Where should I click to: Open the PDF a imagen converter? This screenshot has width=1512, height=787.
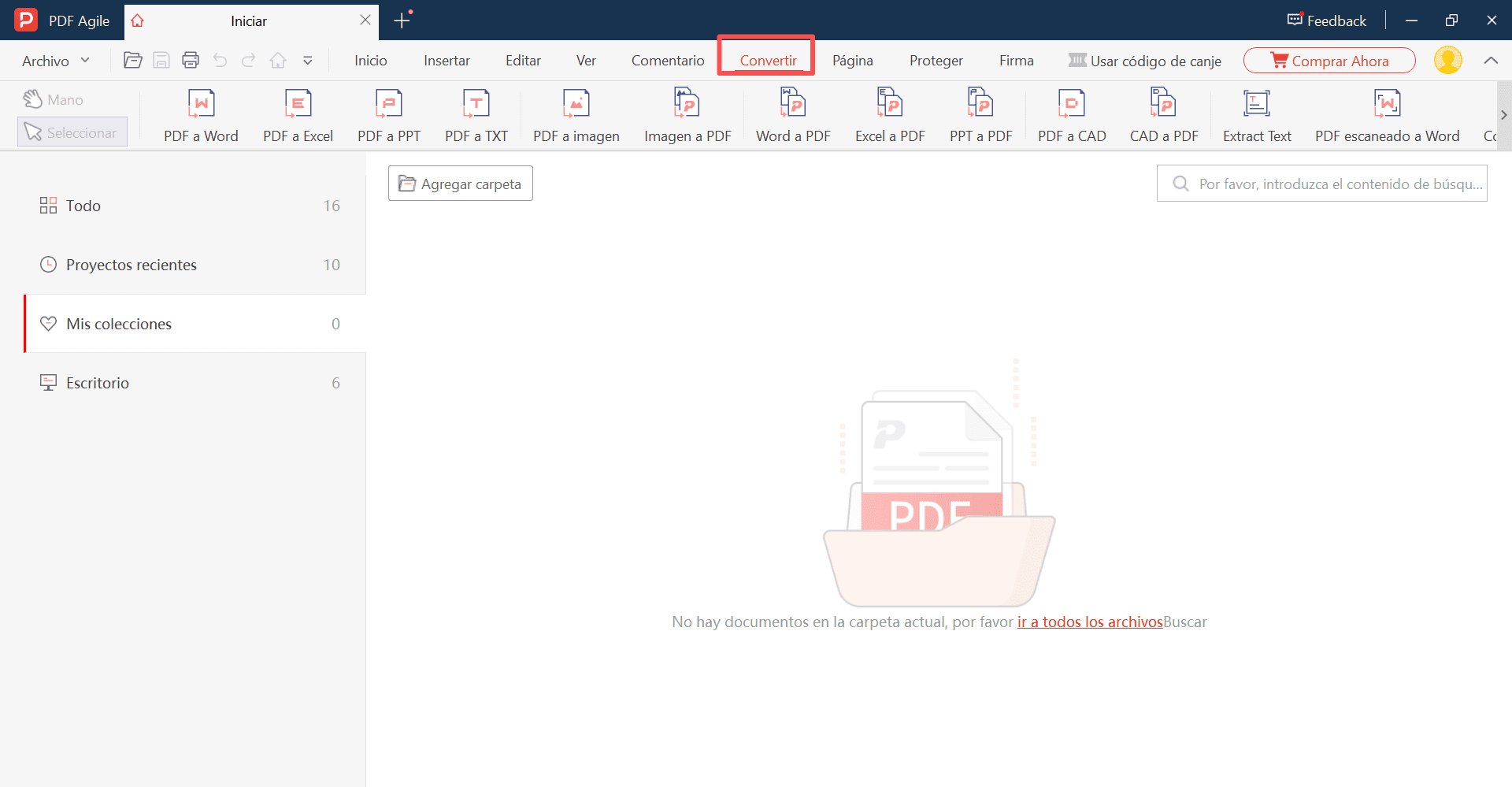click(576, 115)
